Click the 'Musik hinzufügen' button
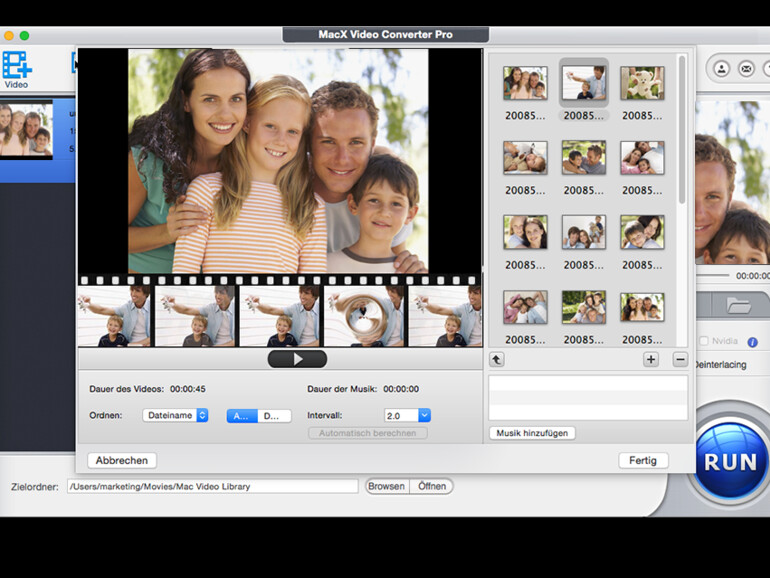The width and height of the screenshot is (770, 578). pyautogui.click(x=532, y=433)
